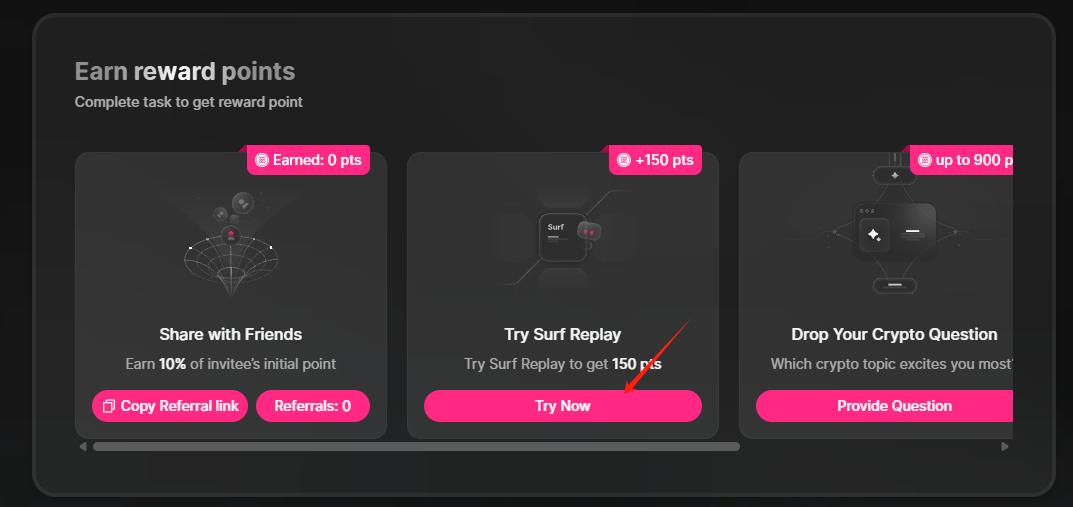Image resolution: width=1073 pixels, height=507 pixels.
Task: Click the sparkle illustration on the Crypto Question card
Action: point(874,235)
